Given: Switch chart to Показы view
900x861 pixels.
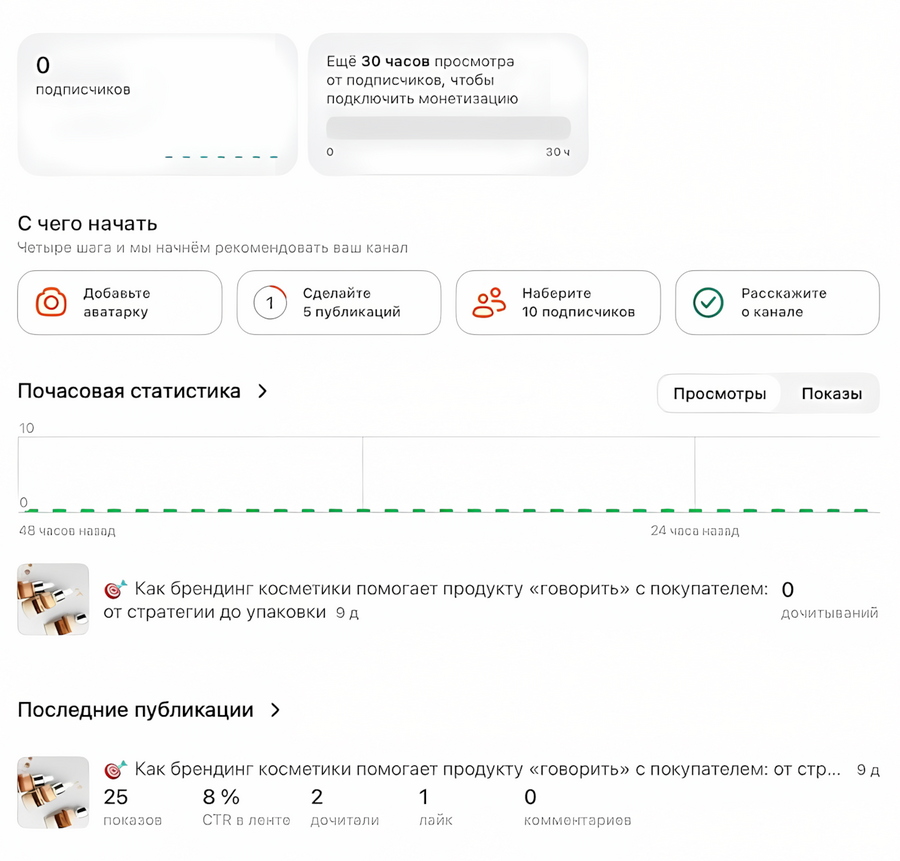Looking at the screenshot, I should 831,394.
